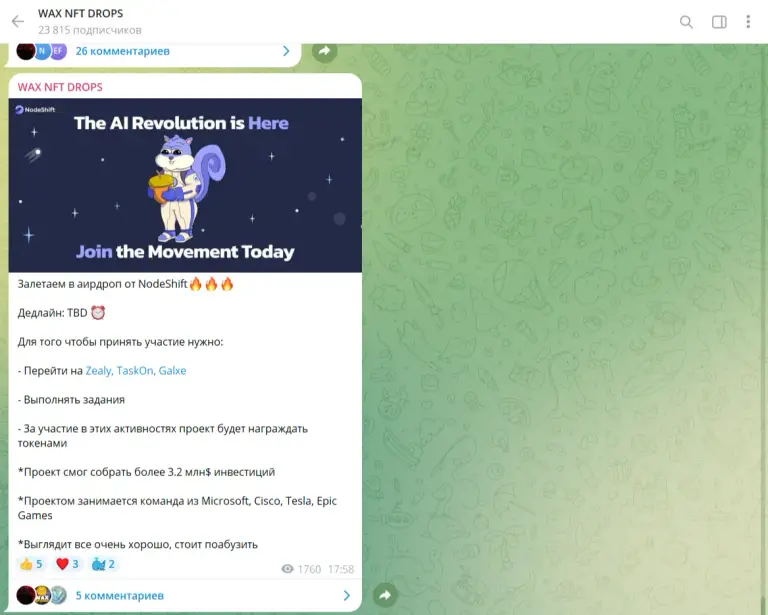Open the 26 комментариев thread

122,51
